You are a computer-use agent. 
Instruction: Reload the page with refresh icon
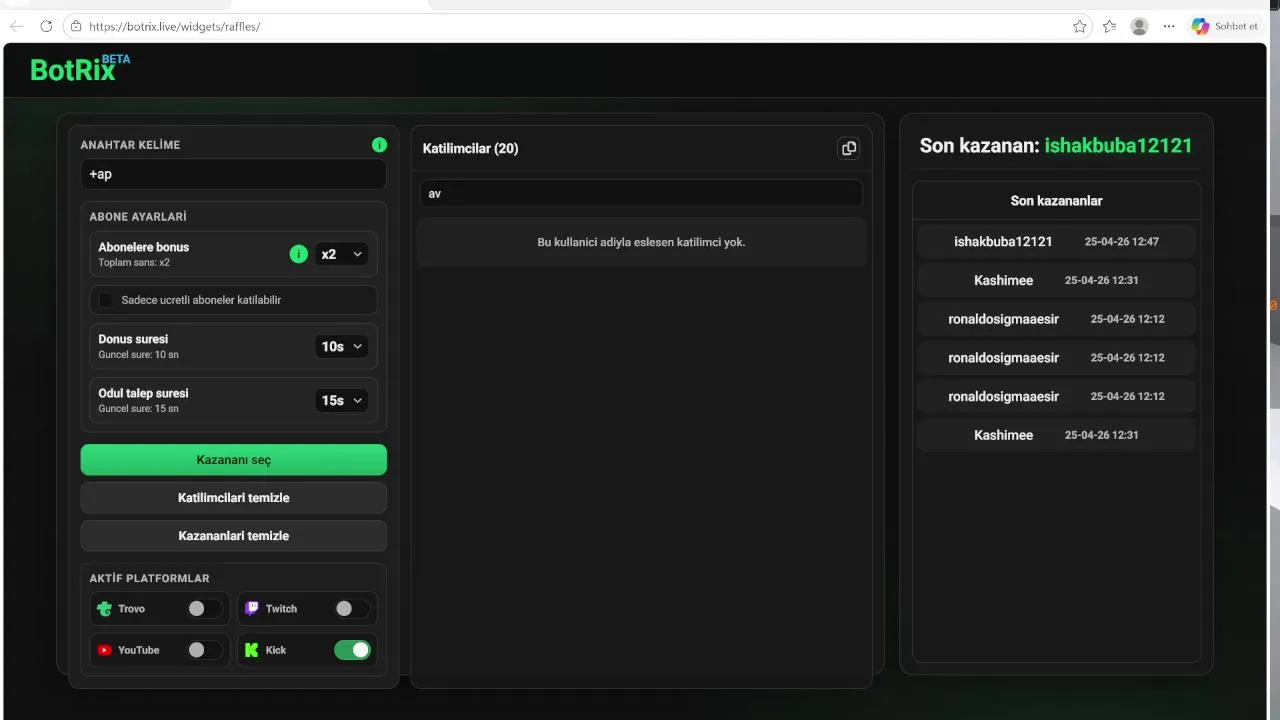(46, 26)
